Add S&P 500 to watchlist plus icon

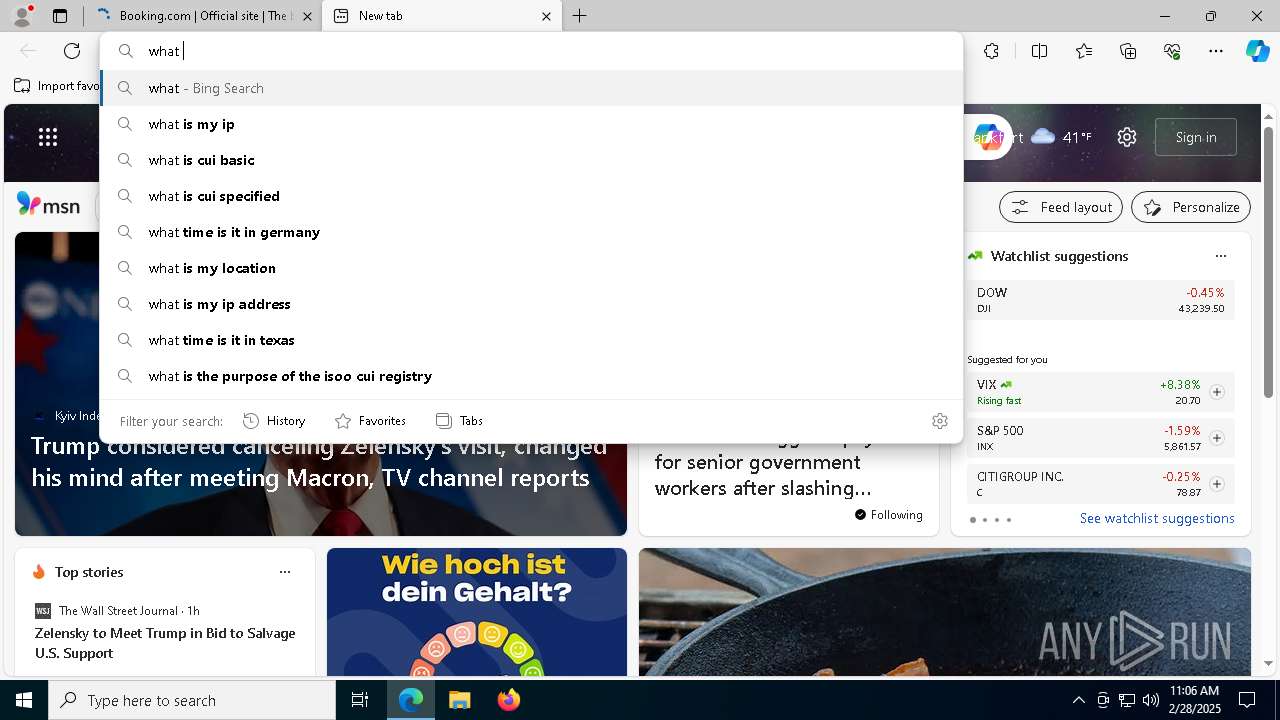pyautogui.click(x=1217, y=438)
